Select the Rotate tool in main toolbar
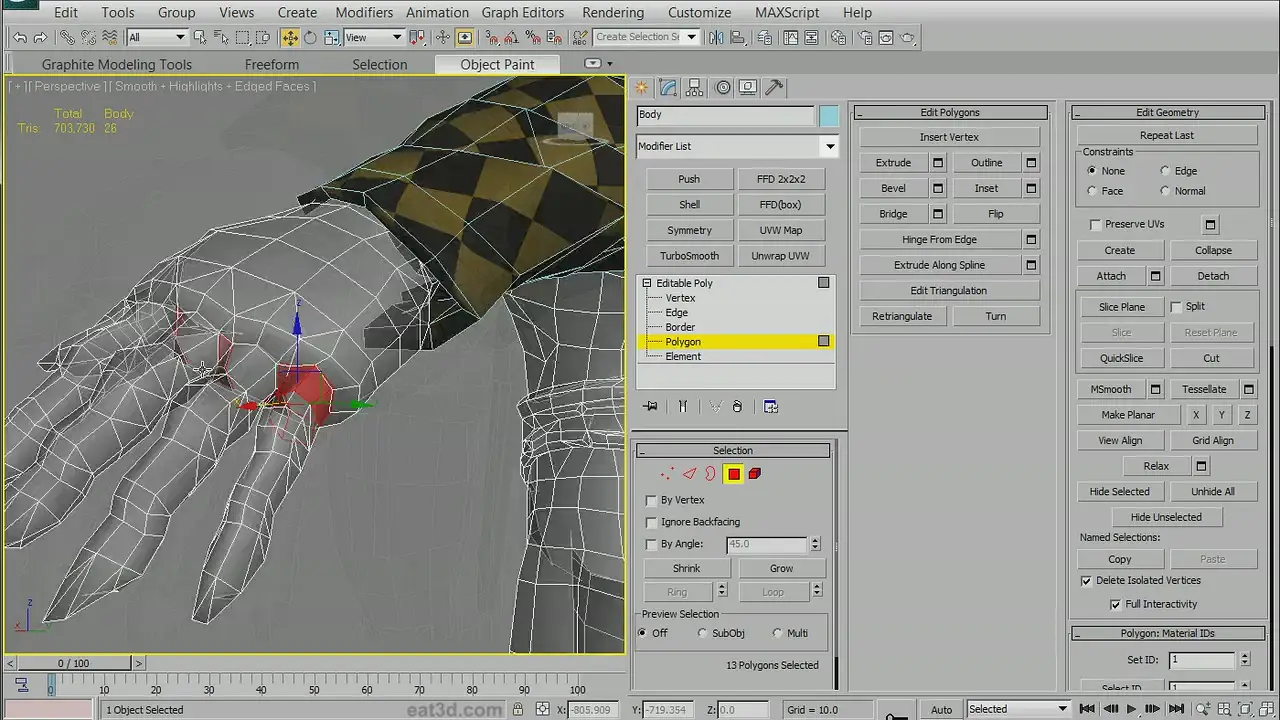Image resolution: width=1280 pixels, height=720 pixels. (x=310, y=37)
